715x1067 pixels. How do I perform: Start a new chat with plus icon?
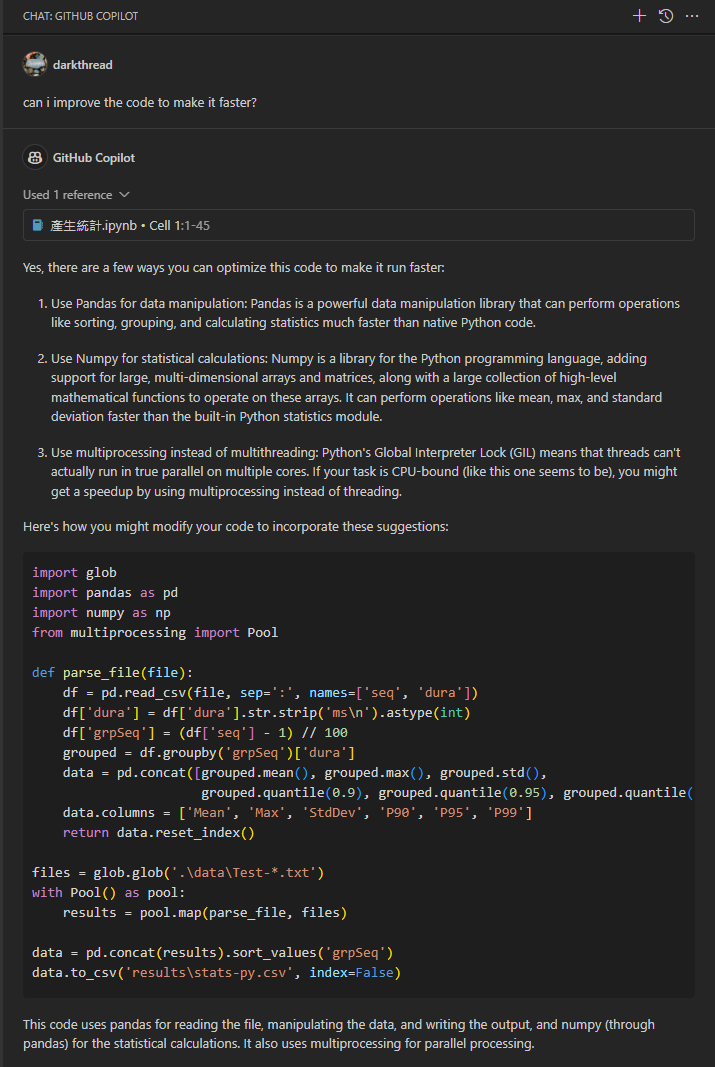tap(640, 16)
